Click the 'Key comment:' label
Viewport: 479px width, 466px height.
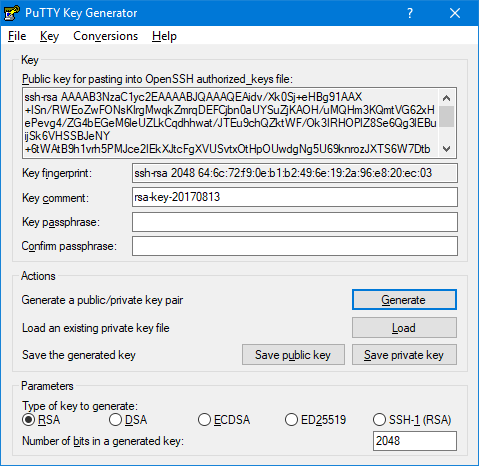click(55, 198)
